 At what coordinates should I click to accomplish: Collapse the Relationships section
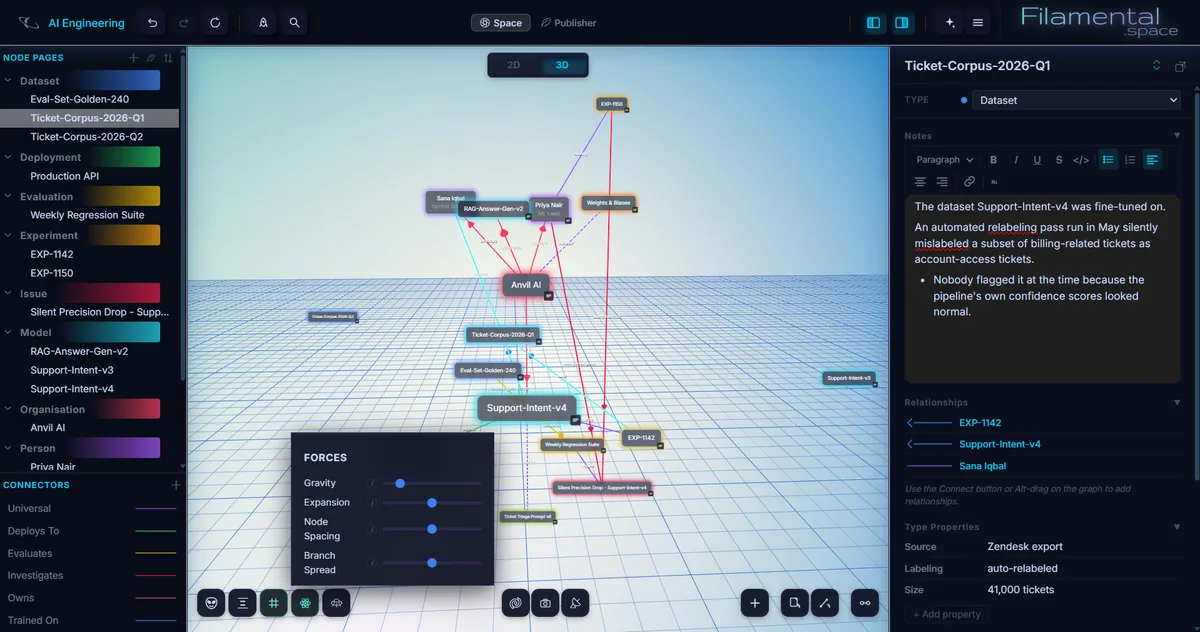[x=1177, y=403]
